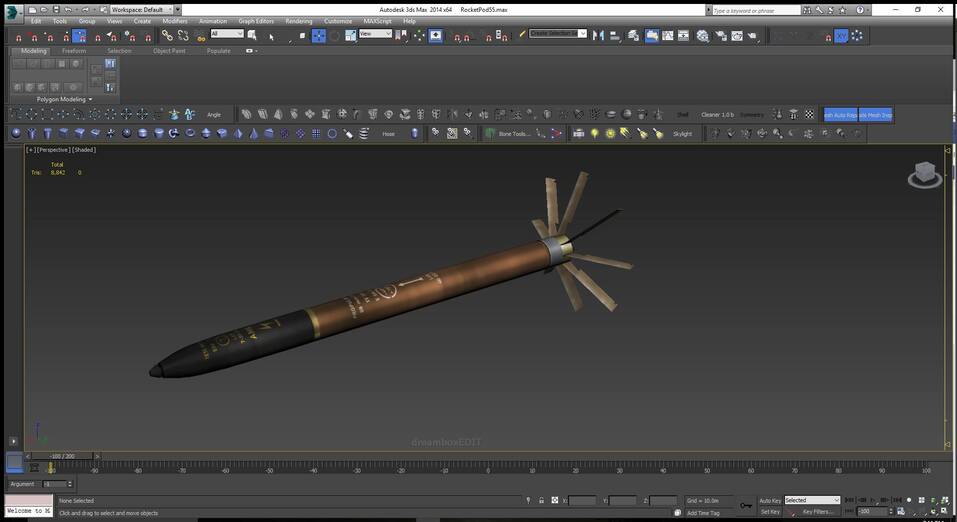Switch to the Freeform ribbon tab
The image size is (957, 522).
pyautogui.click(x=74, y=50)
